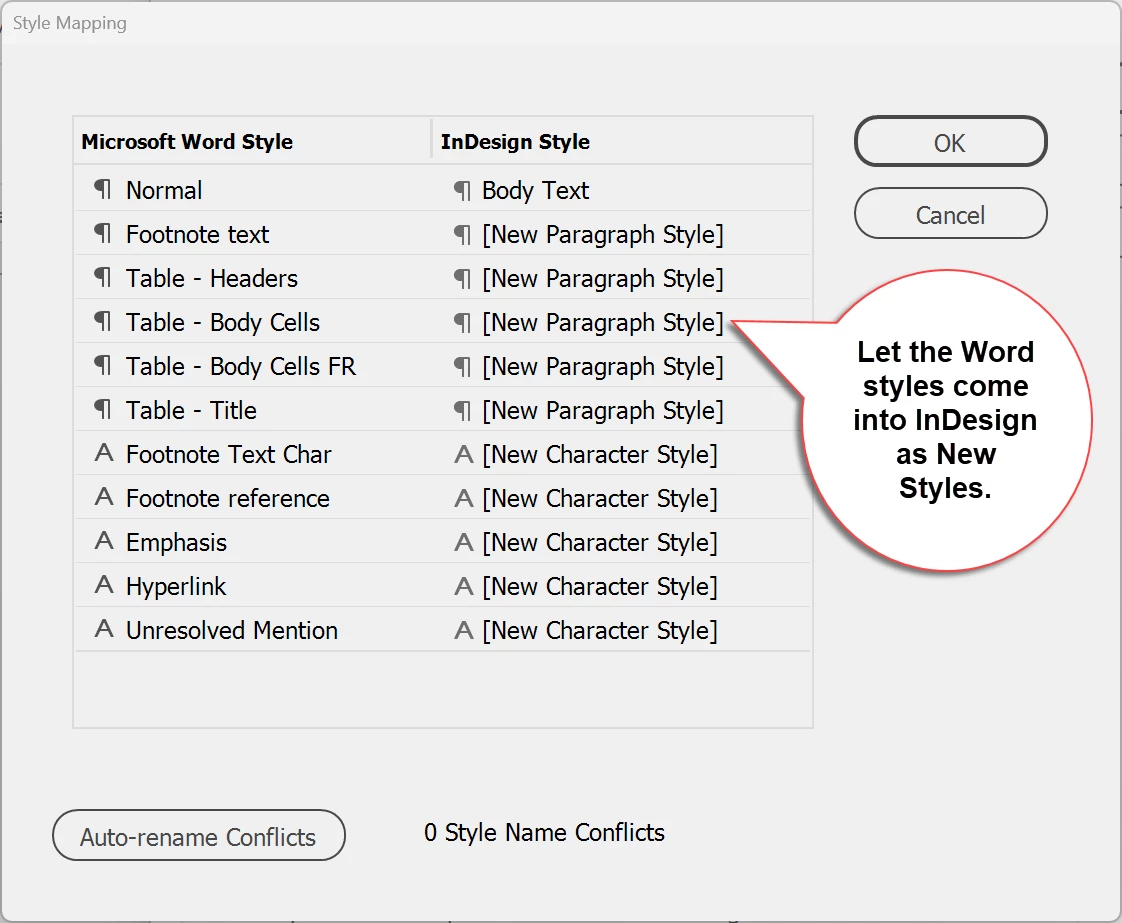Image resolution: width=1122 pixels, height=923 pixels.
Task: Click the 0 Style Name Conflicts label
Action: (x=544, y=832)
